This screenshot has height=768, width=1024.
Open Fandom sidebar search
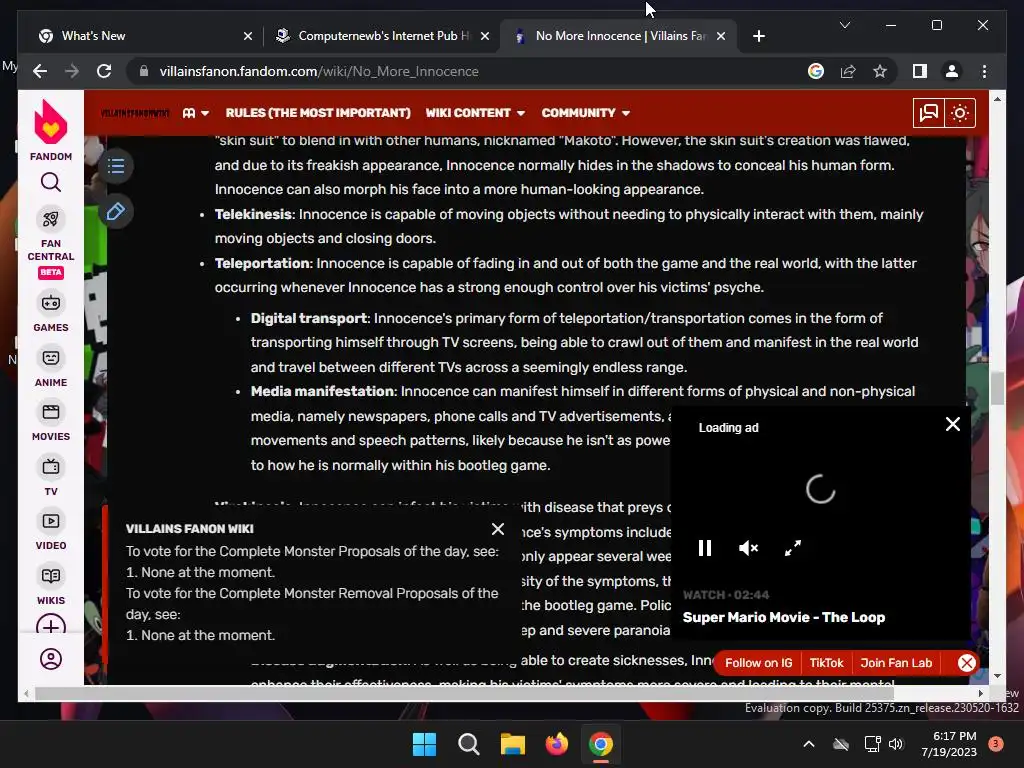50,182
